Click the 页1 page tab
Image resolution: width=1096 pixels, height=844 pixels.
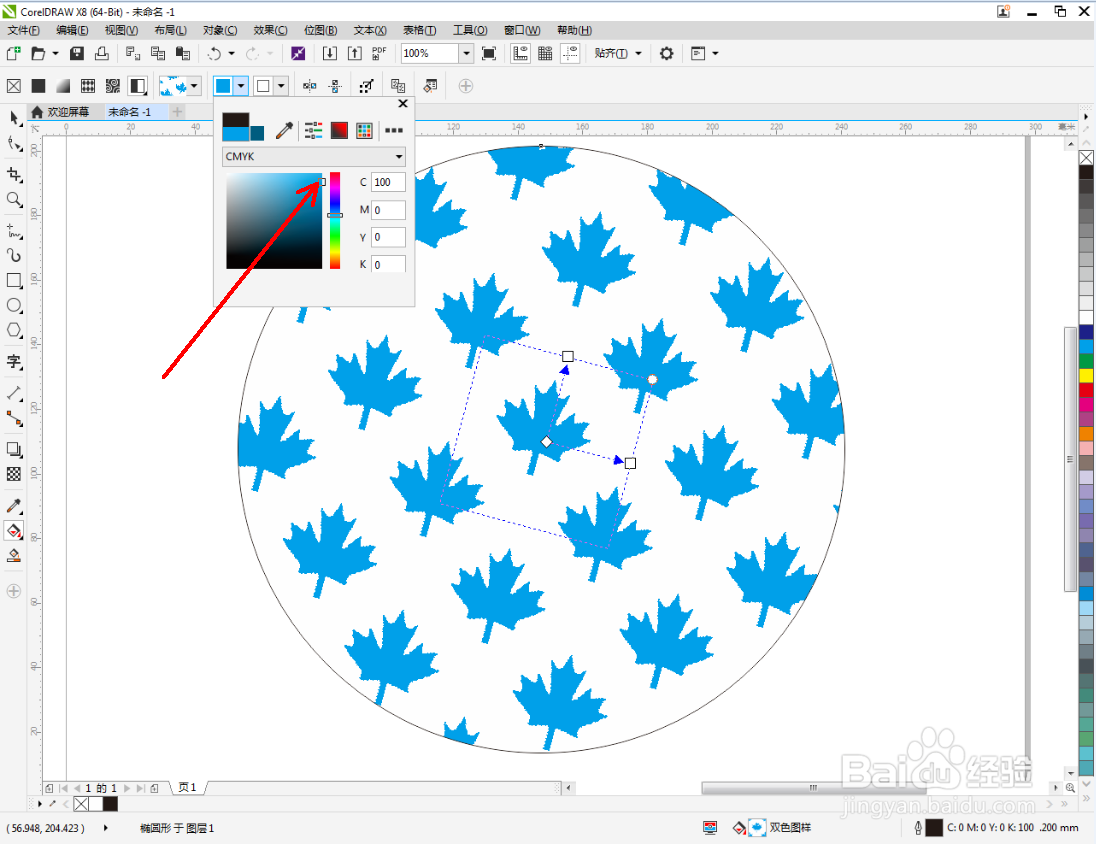(187, 787)
